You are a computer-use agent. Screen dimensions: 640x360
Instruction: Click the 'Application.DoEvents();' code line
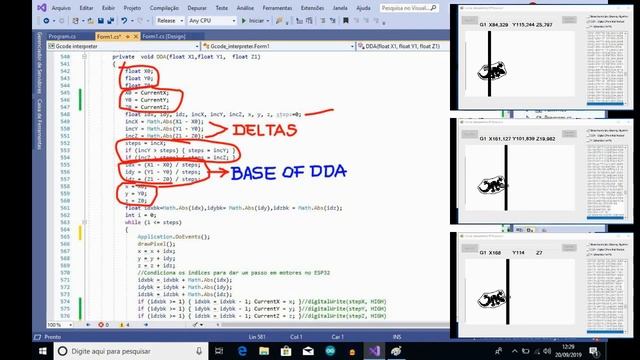[x=173, y=237]
